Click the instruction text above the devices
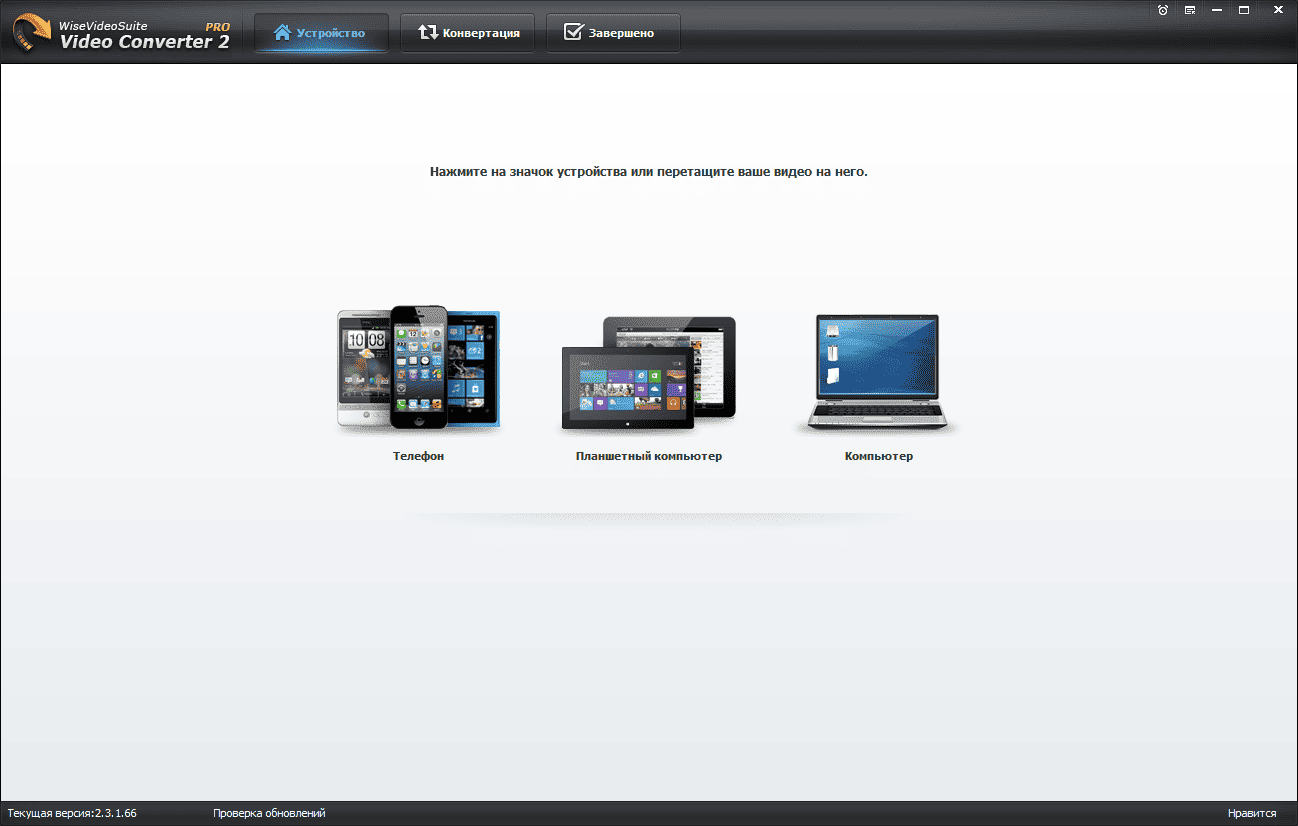 648,172
